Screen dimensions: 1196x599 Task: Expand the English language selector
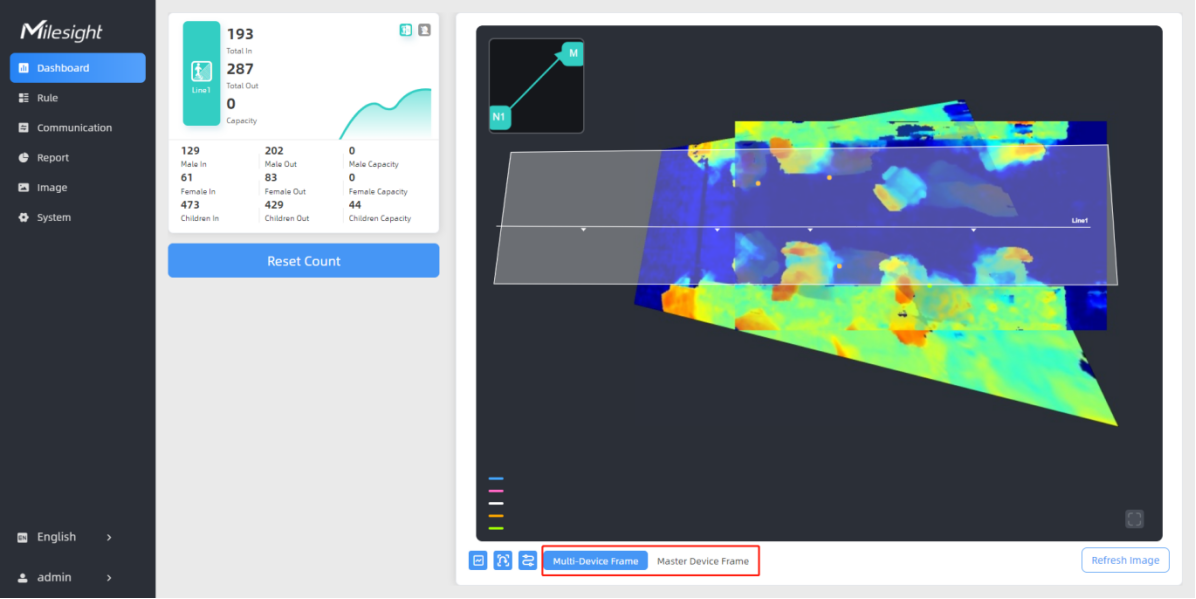tap(66, 537)
